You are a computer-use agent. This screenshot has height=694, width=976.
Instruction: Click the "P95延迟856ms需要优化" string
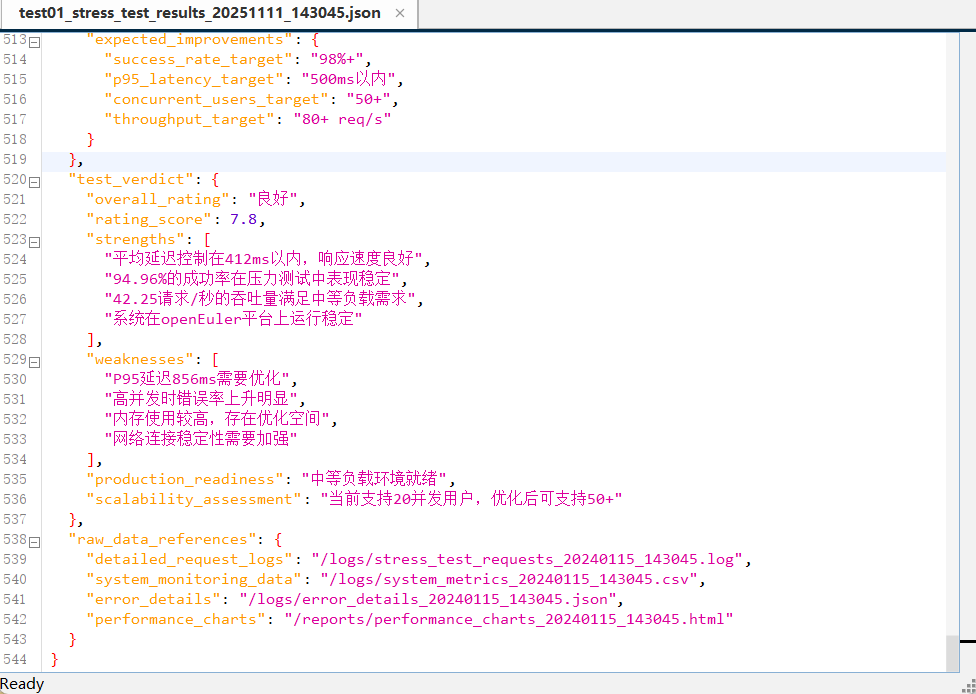[x=197, y=380]
